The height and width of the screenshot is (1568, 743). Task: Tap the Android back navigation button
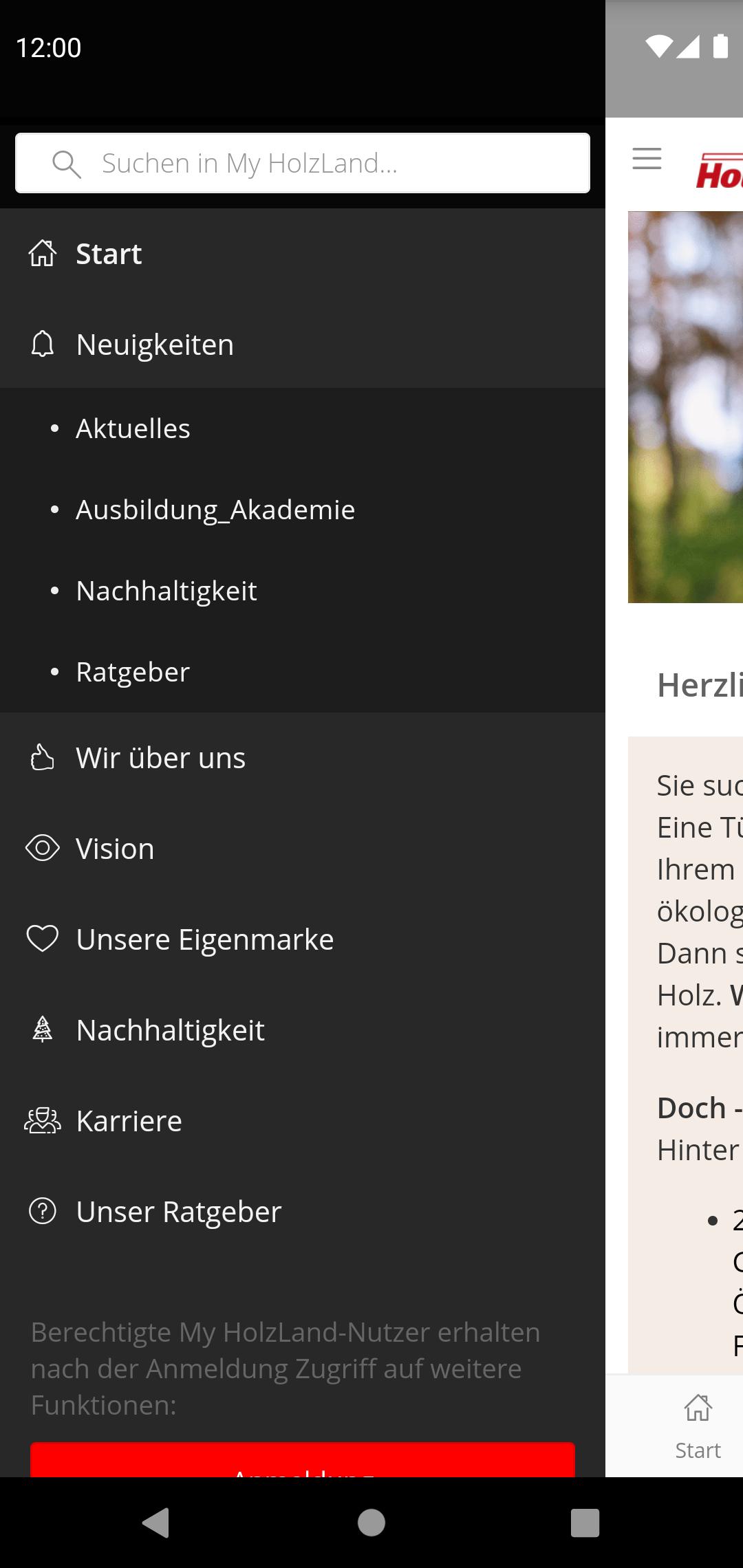156,1523
